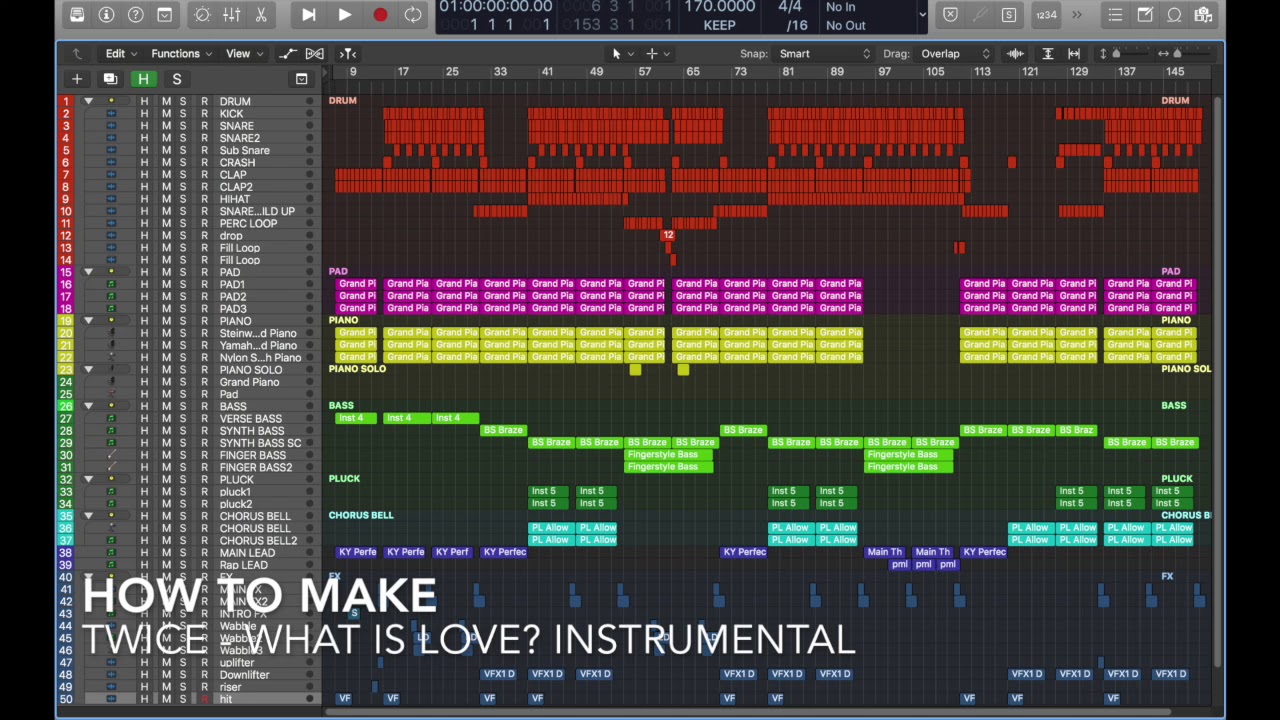The image size is (1280, 720).
Task: Click the KEEP tempo mode label
Action: pos(719,26)
